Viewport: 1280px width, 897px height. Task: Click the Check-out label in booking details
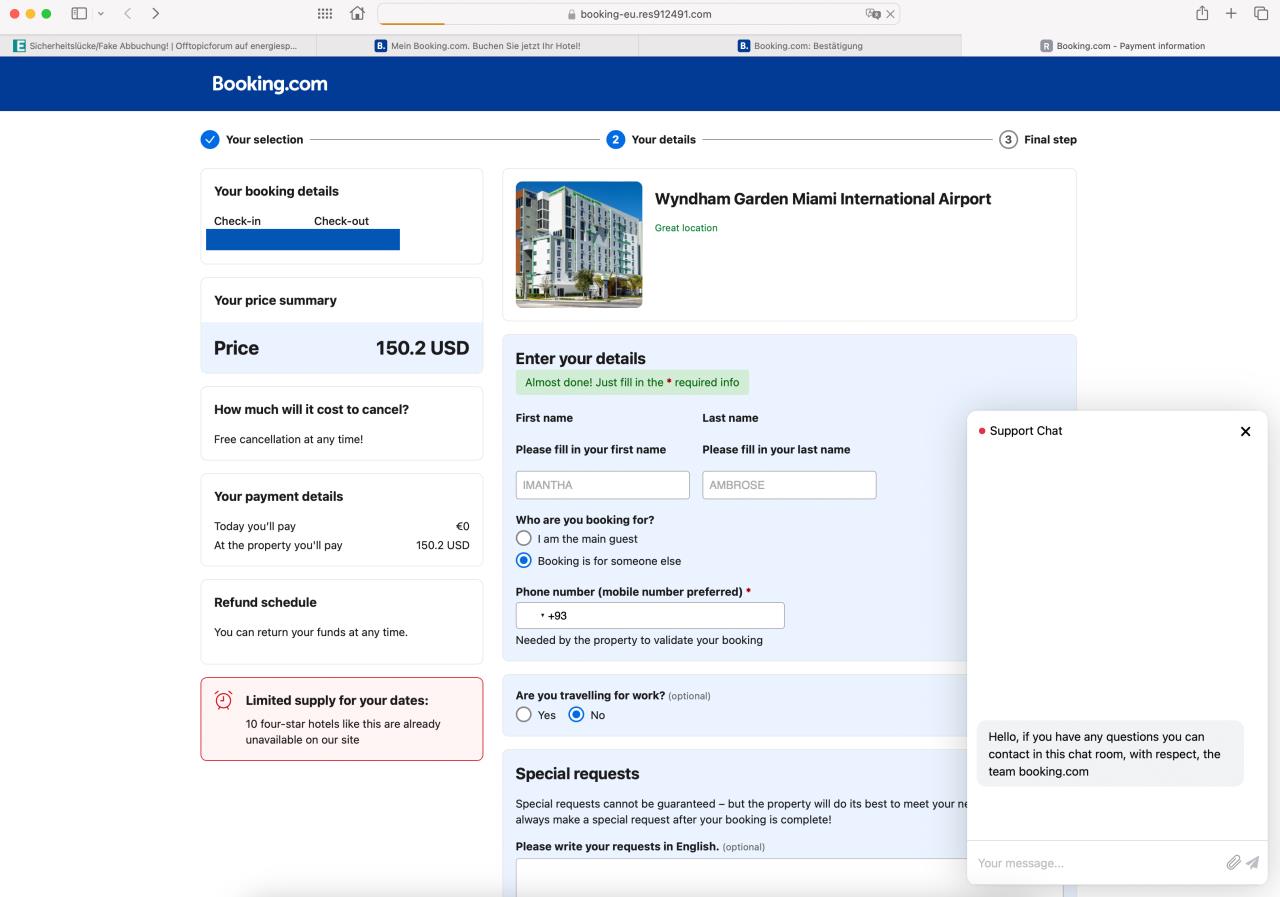click(341, 221)
